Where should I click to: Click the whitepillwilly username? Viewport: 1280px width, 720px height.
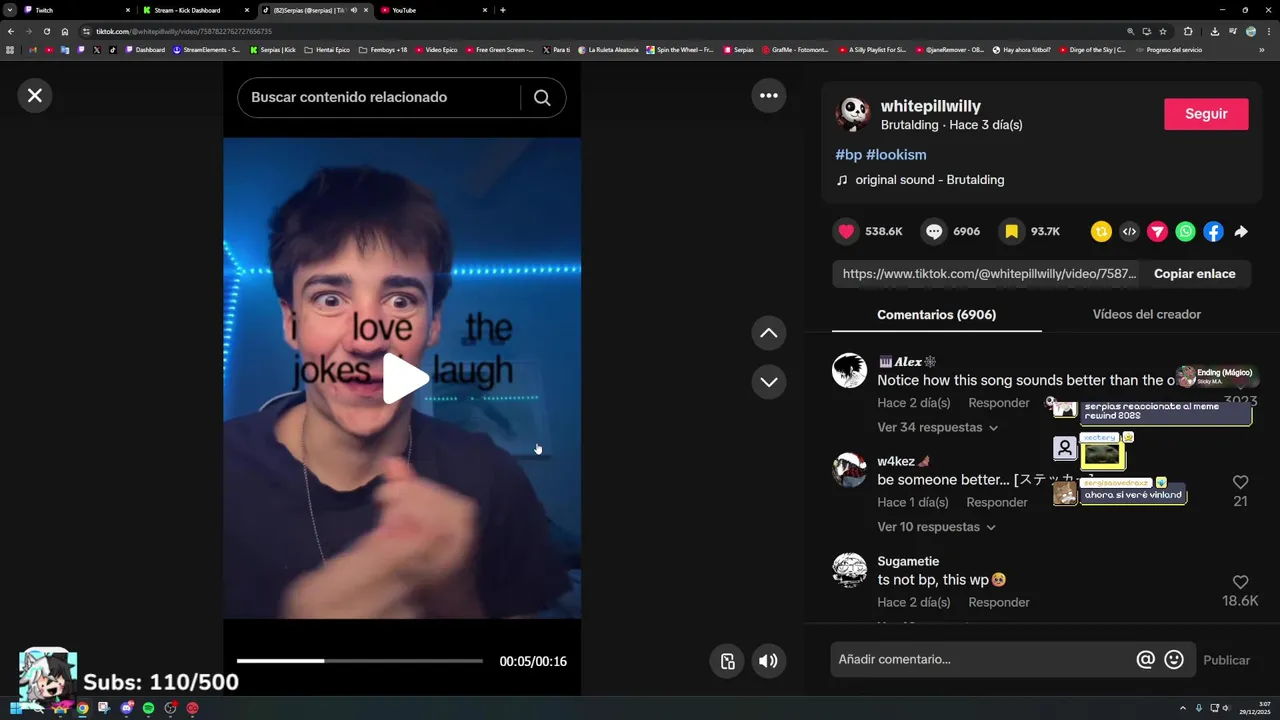tap(930, 106)
